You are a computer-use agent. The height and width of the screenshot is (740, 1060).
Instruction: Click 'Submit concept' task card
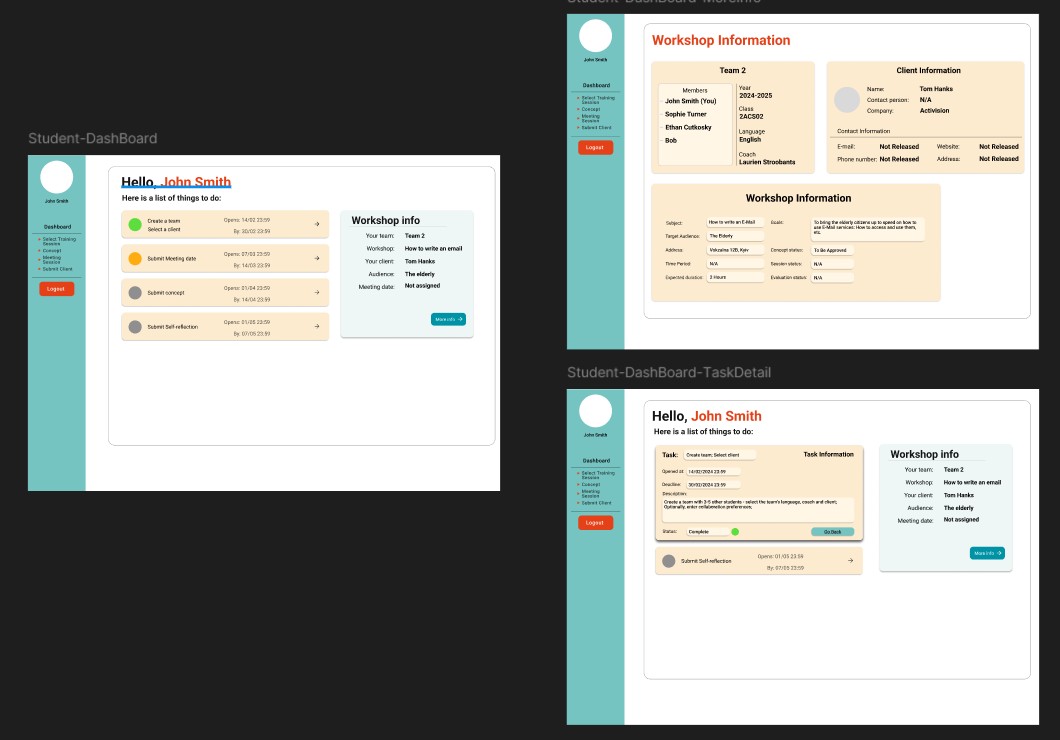click(225, 293)
